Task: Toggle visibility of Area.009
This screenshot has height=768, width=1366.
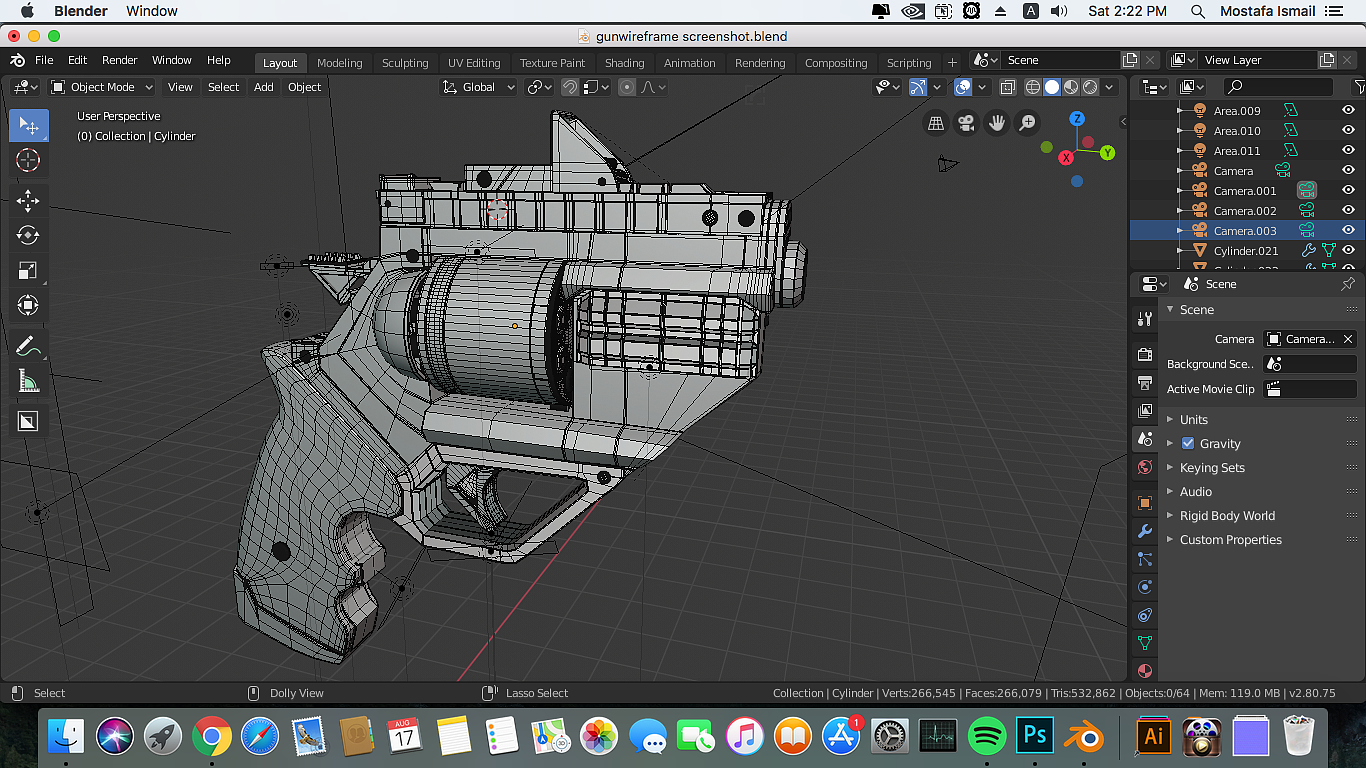Action: (1348, 111)
